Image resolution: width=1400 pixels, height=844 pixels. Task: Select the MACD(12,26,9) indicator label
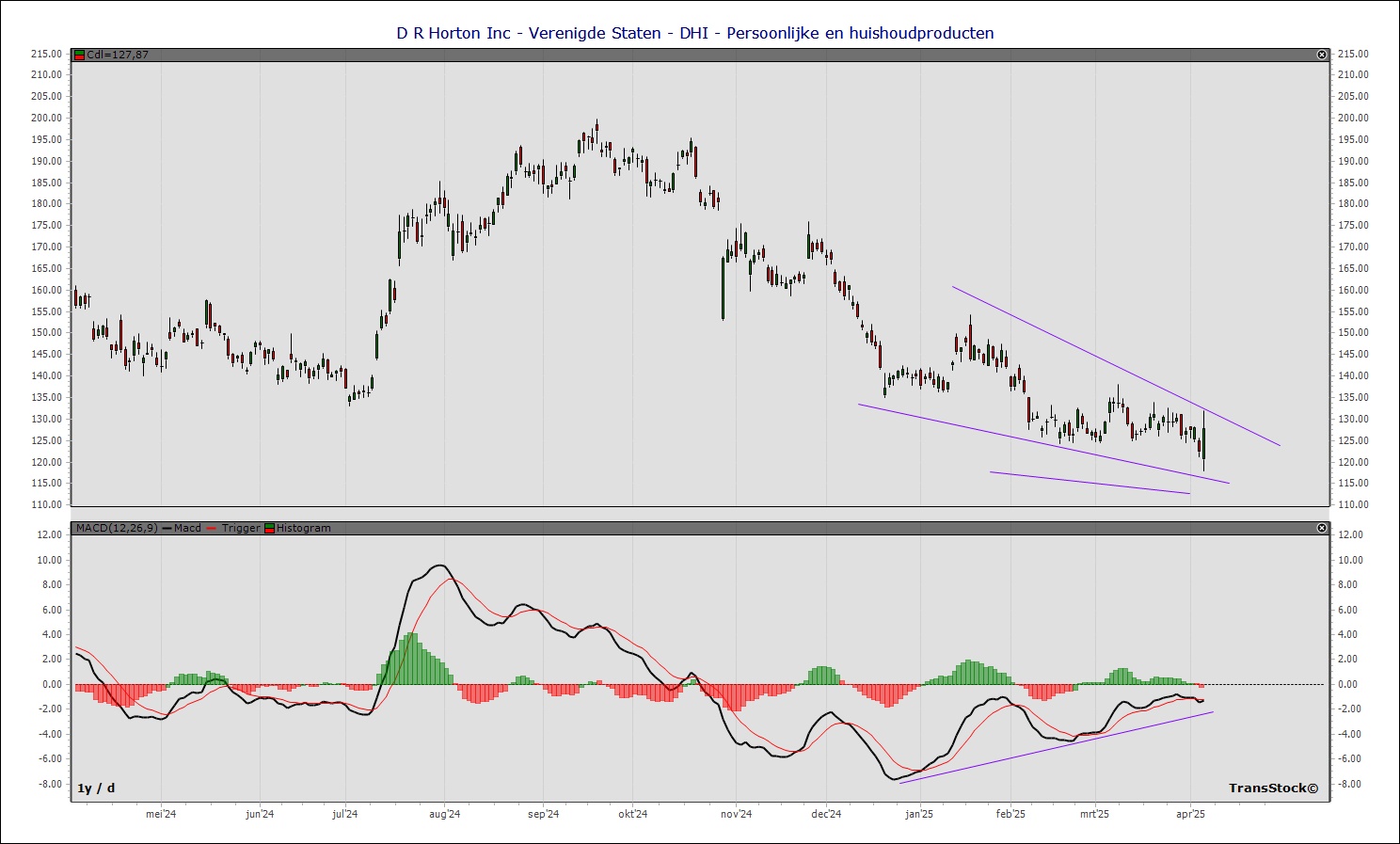tap(117, 528)
